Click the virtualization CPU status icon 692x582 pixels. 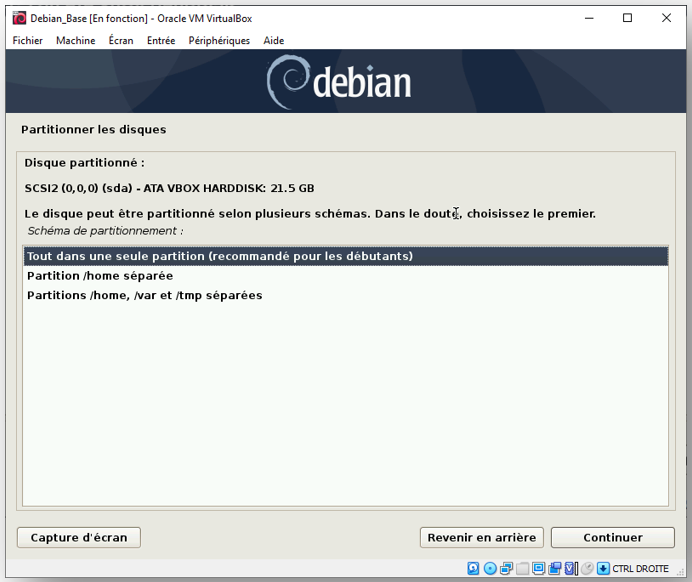(571, 568)
